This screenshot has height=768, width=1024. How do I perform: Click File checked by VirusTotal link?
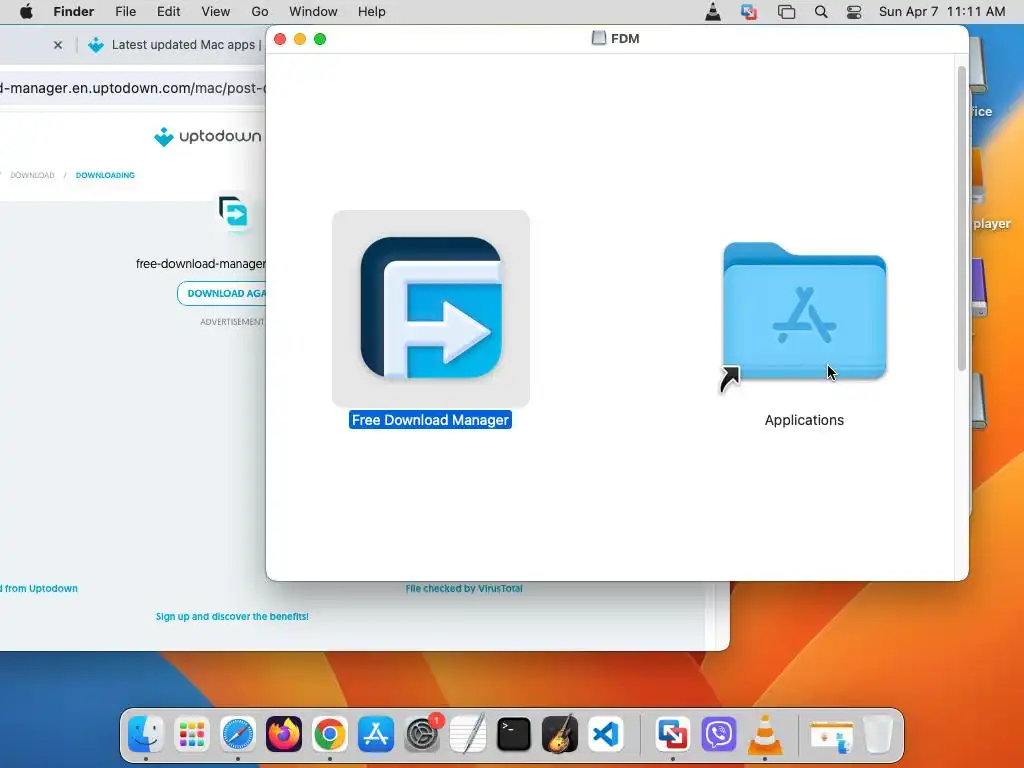click(x=464, y=588)
